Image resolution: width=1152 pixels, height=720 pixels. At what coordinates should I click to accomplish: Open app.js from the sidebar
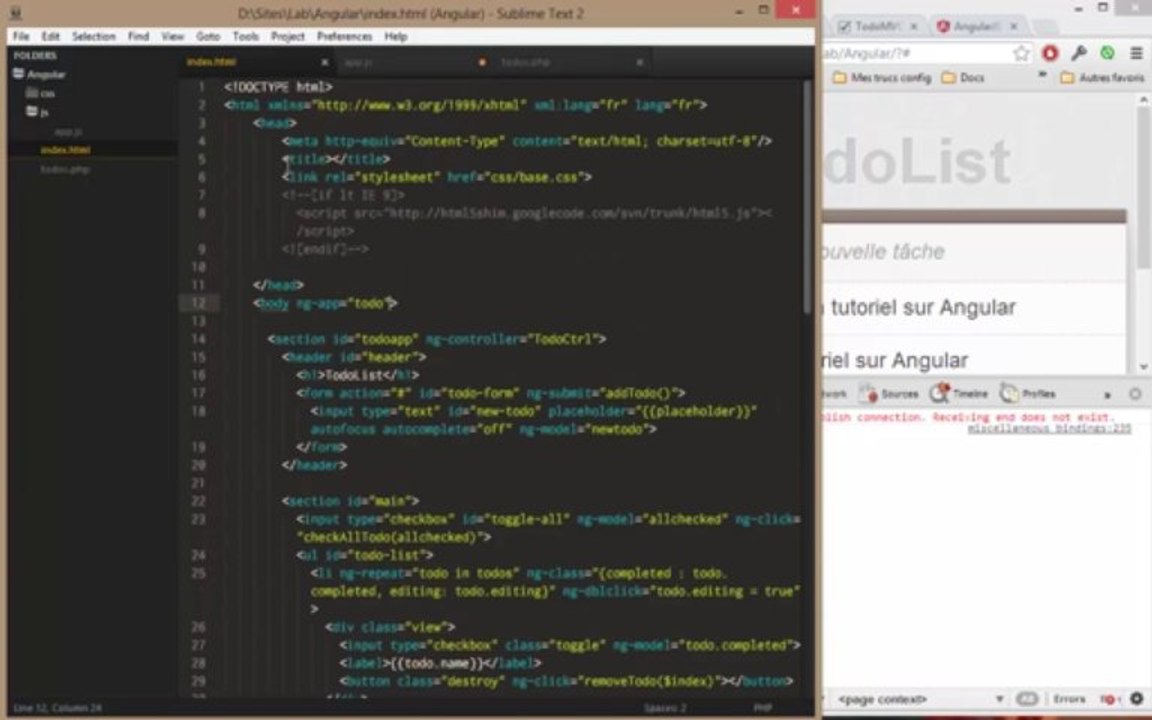68,132
